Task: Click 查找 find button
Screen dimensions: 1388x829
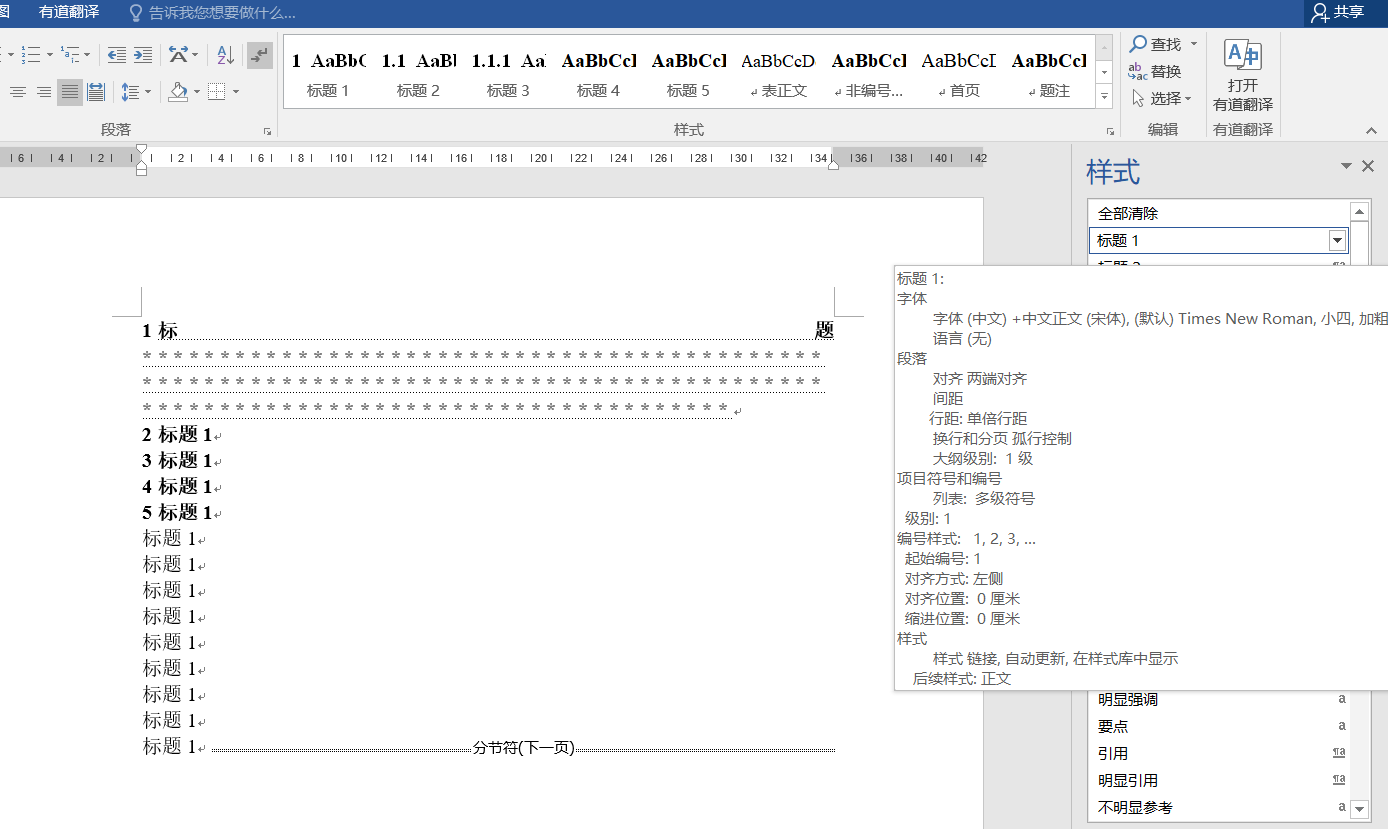Action: [x=1156, y=44]
